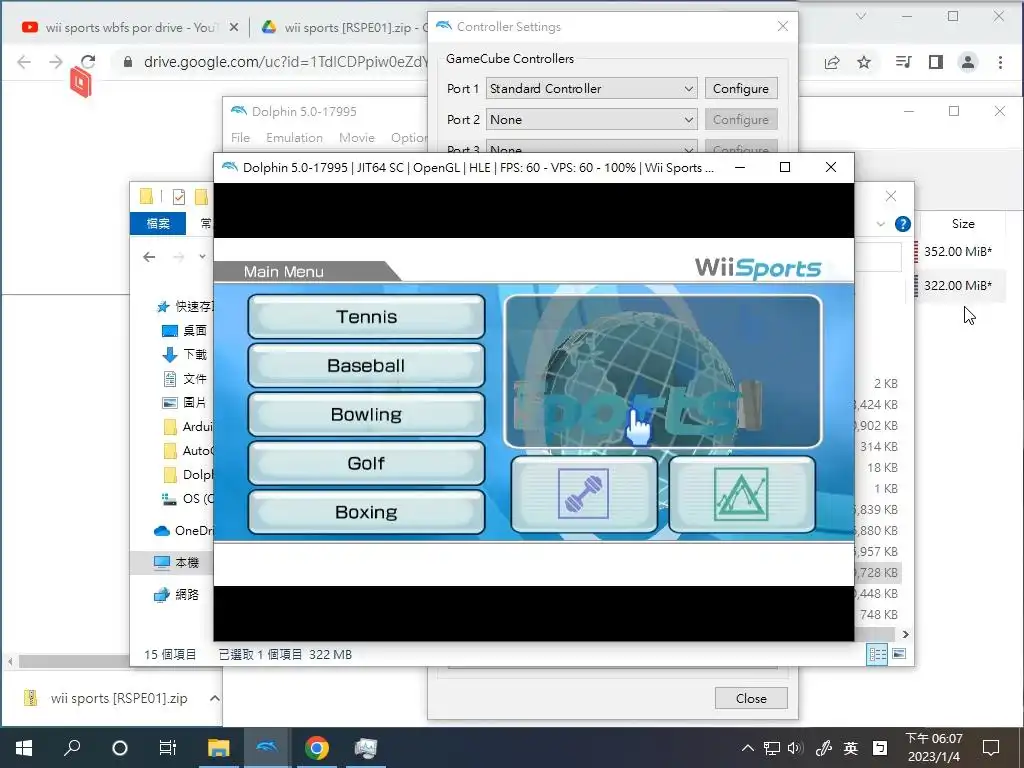Show hidden system tray icons
Image resolution: width=1024 pixels, height=768 pixels.
pos(748,748)
